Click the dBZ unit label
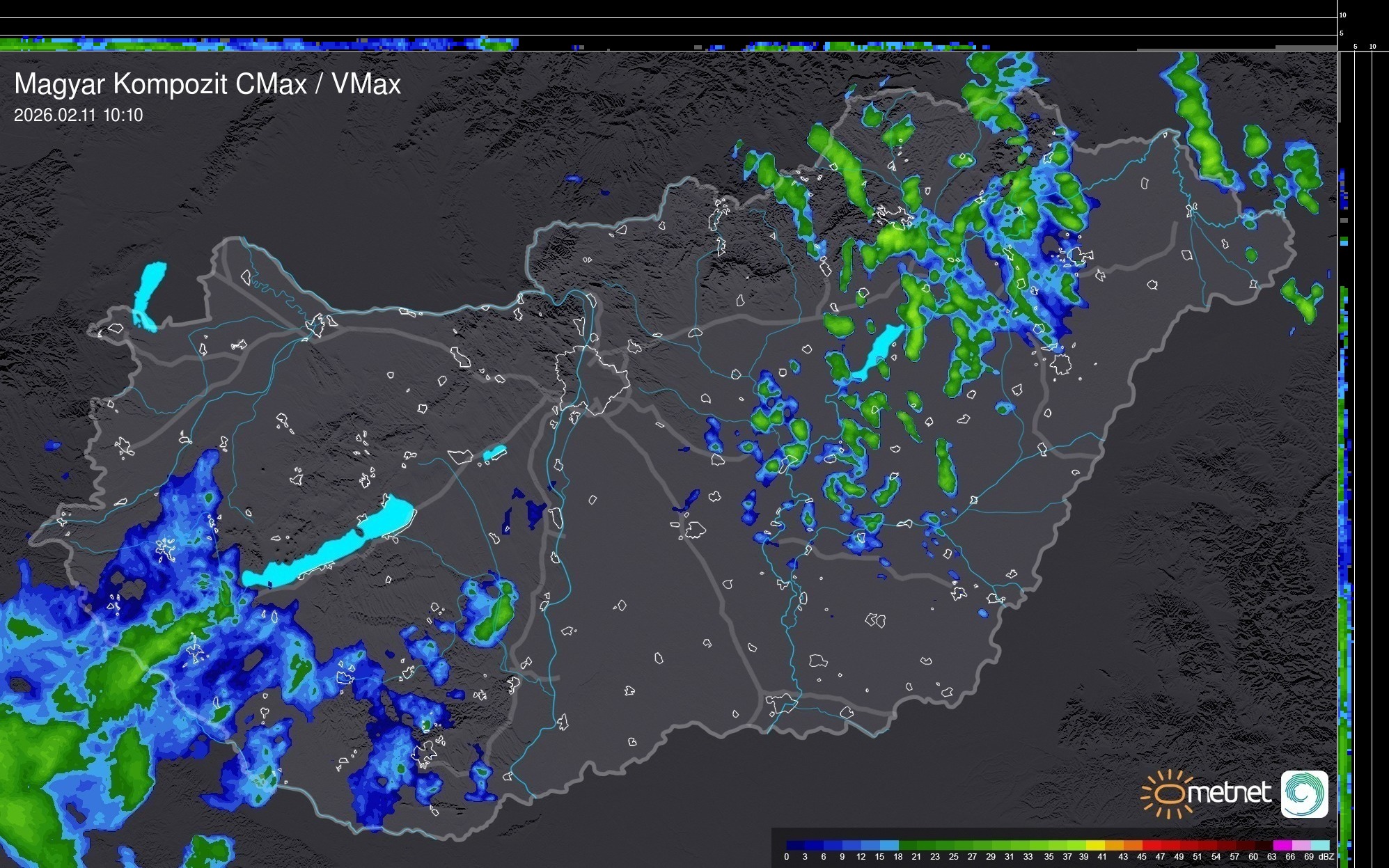Screen dimensions: 1389x868 [1326, 857]
